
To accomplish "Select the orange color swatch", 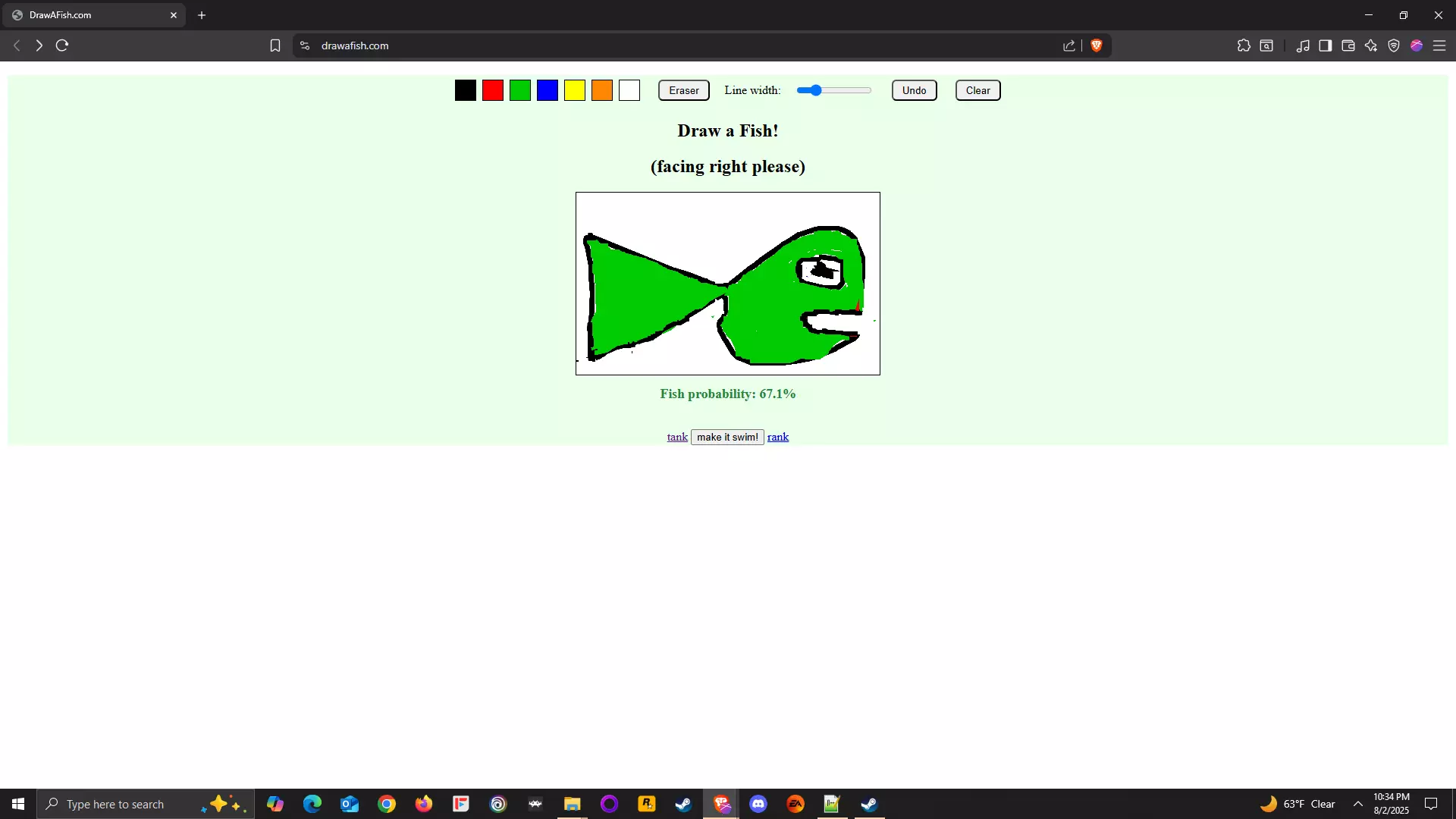I will click(602, 90).
